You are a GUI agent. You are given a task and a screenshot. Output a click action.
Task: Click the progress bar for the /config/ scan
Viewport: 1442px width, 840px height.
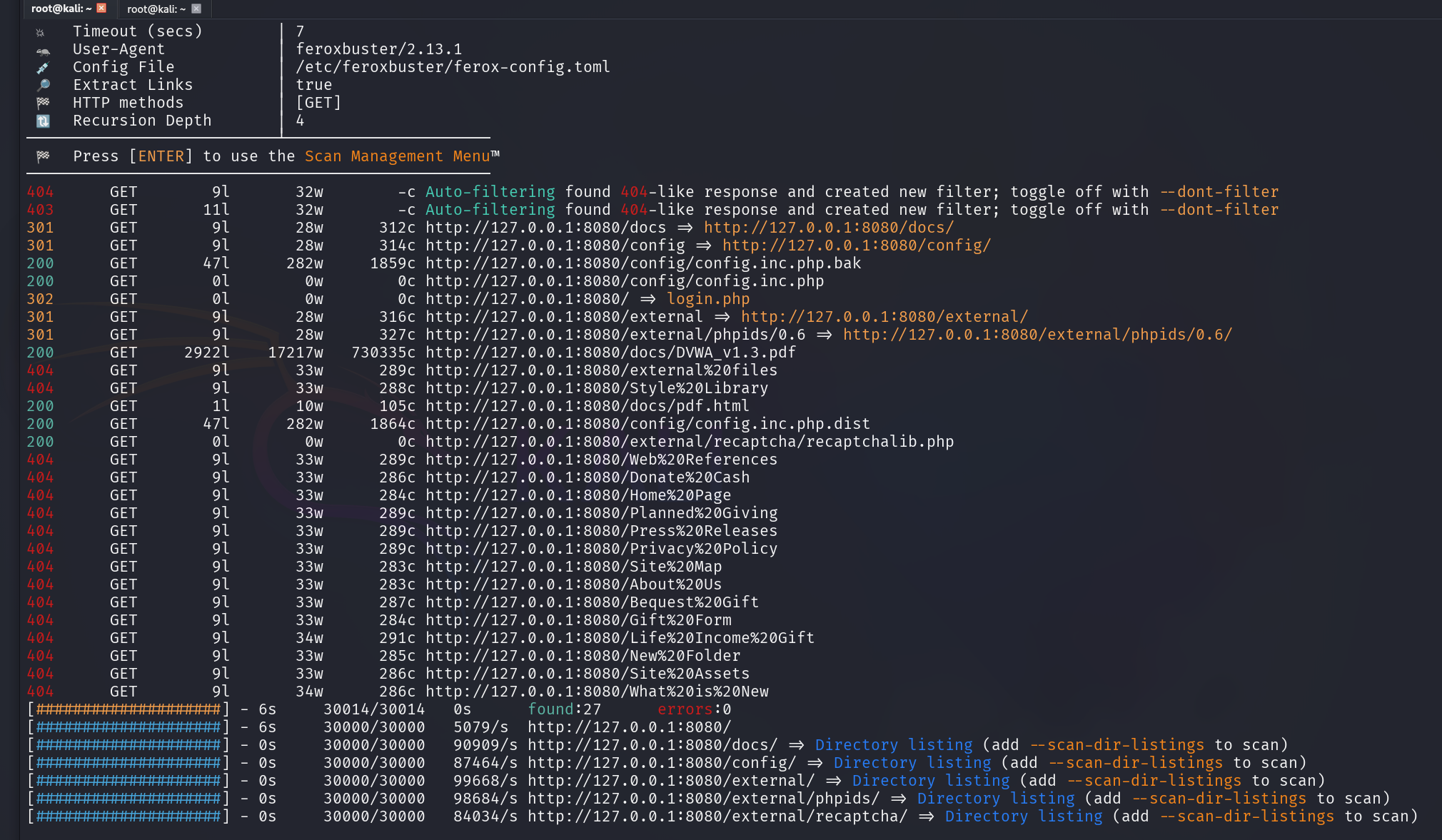click(128, 763)
